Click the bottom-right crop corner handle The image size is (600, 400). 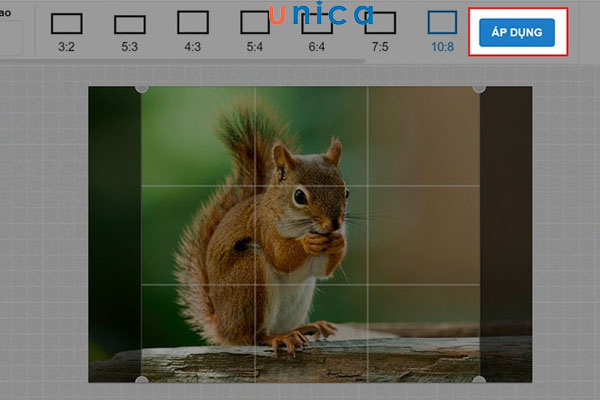479,380
